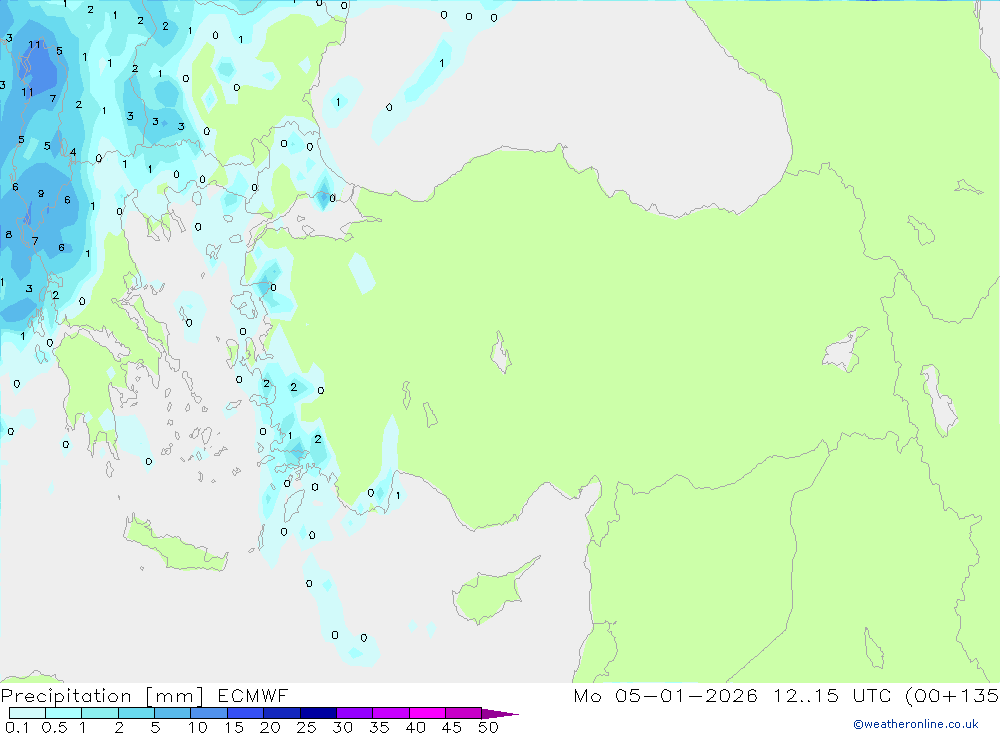This screenshot has height=733, width=1000.
Task: Click the "9" precipitation value on the map
Action: [41, 194]
